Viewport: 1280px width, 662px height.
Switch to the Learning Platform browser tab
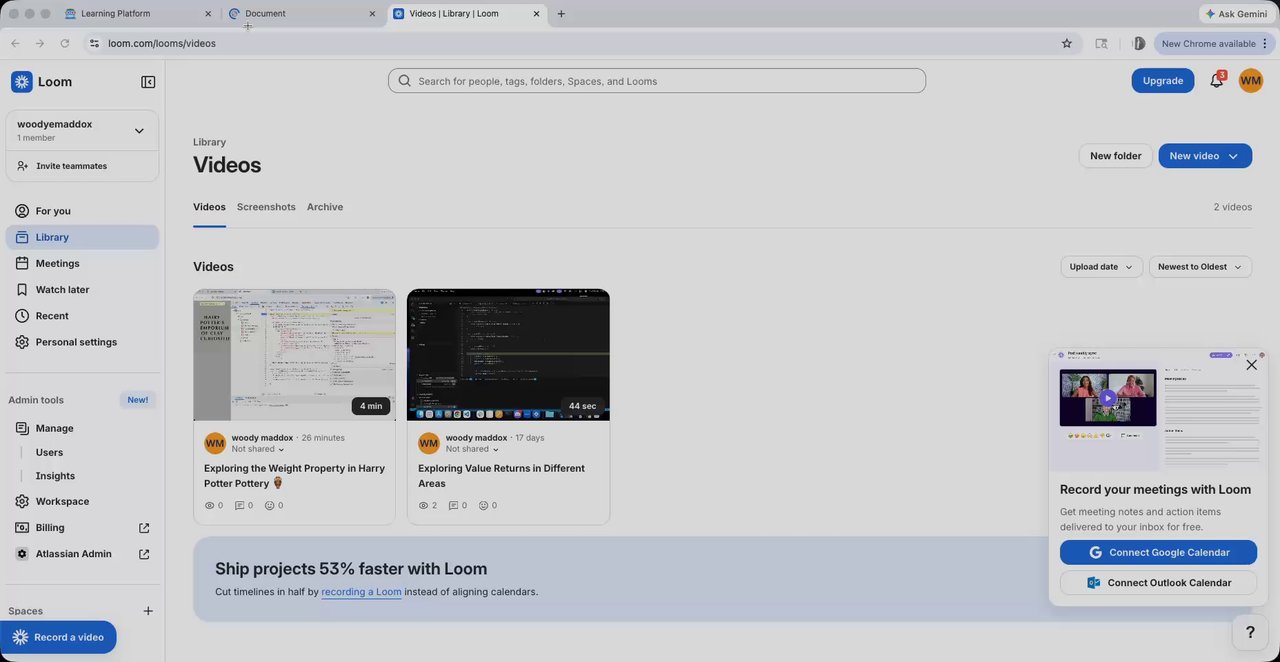[137, 14]
